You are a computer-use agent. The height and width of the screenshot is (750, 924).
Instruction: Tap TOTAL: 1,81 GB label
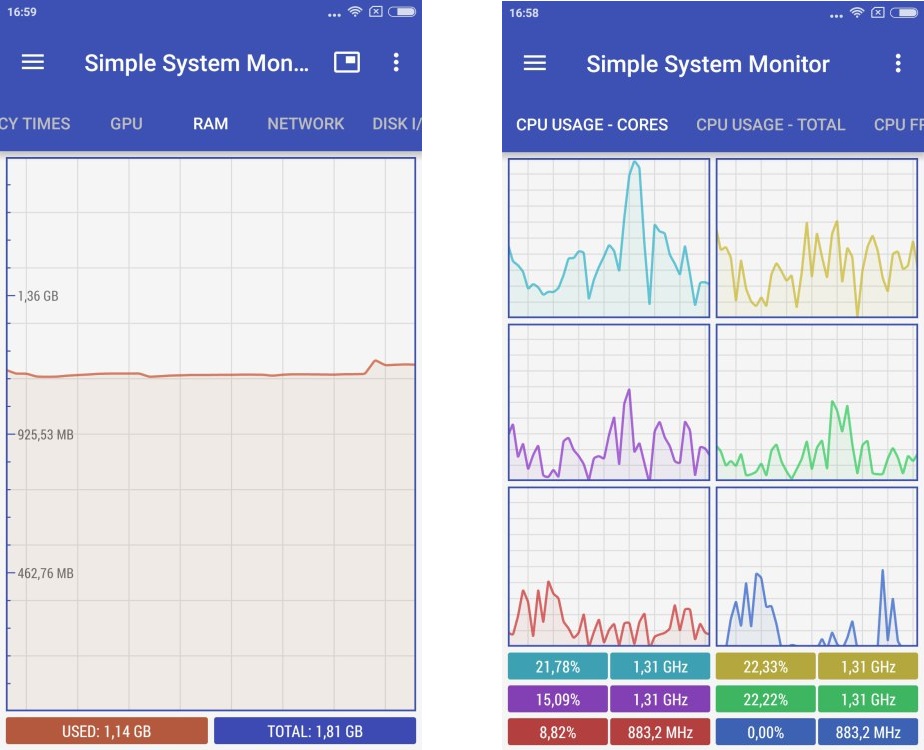click(315, 731)
